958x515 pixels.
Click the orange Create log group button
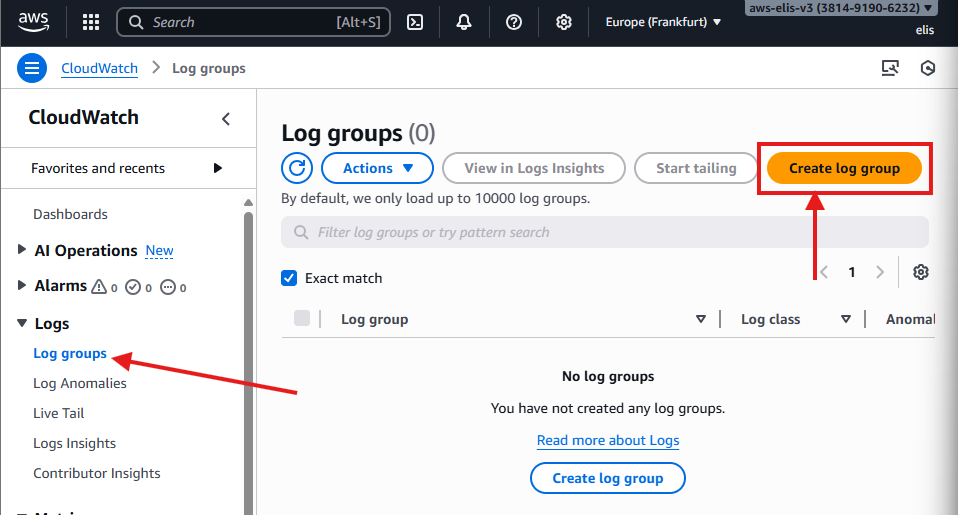[844, 168]
